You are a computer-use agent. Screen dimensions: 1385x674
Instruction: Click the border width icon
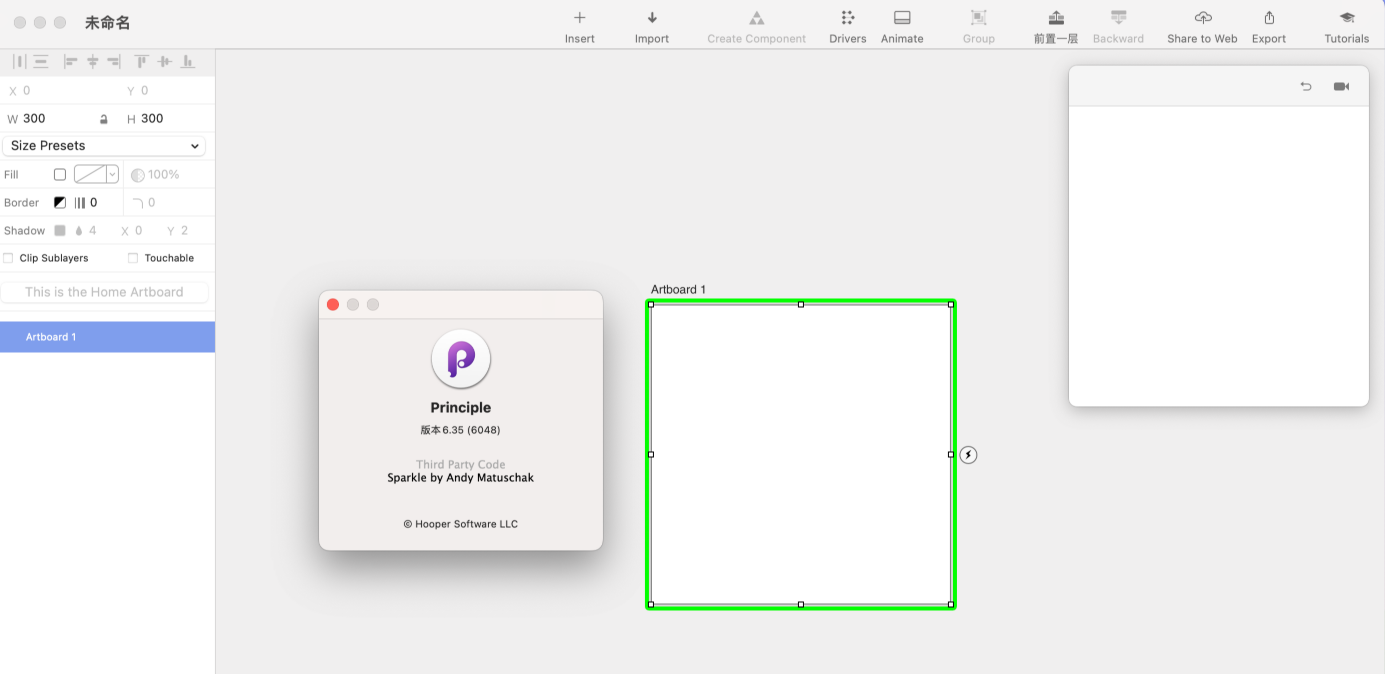coord(80,203)
